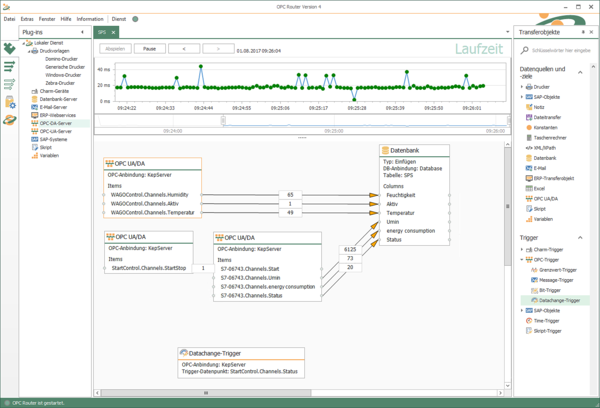This screenshot has height=408, width=600.
Task: Expand SAP-Objekte under Datenquellen
Action: 522,97
